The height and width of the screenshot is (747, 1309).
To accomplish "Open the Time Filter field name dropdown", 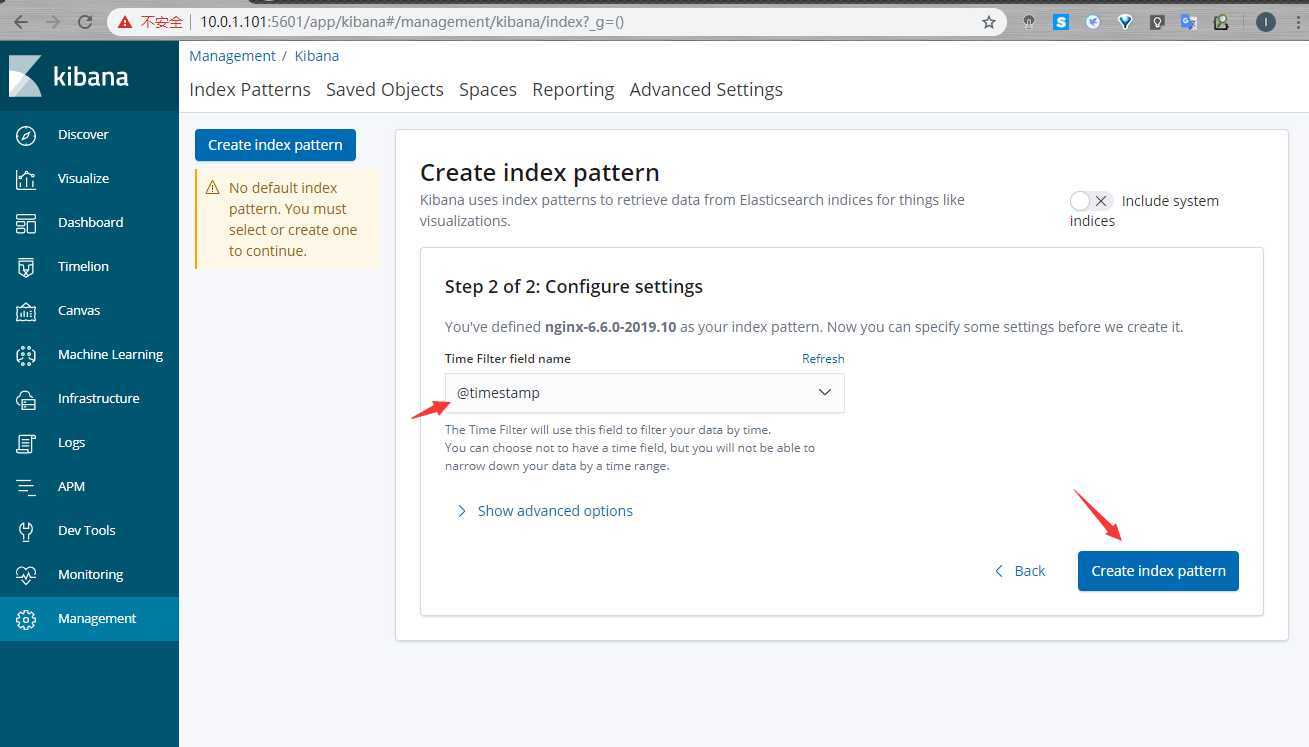I will [x=644, y=393].
